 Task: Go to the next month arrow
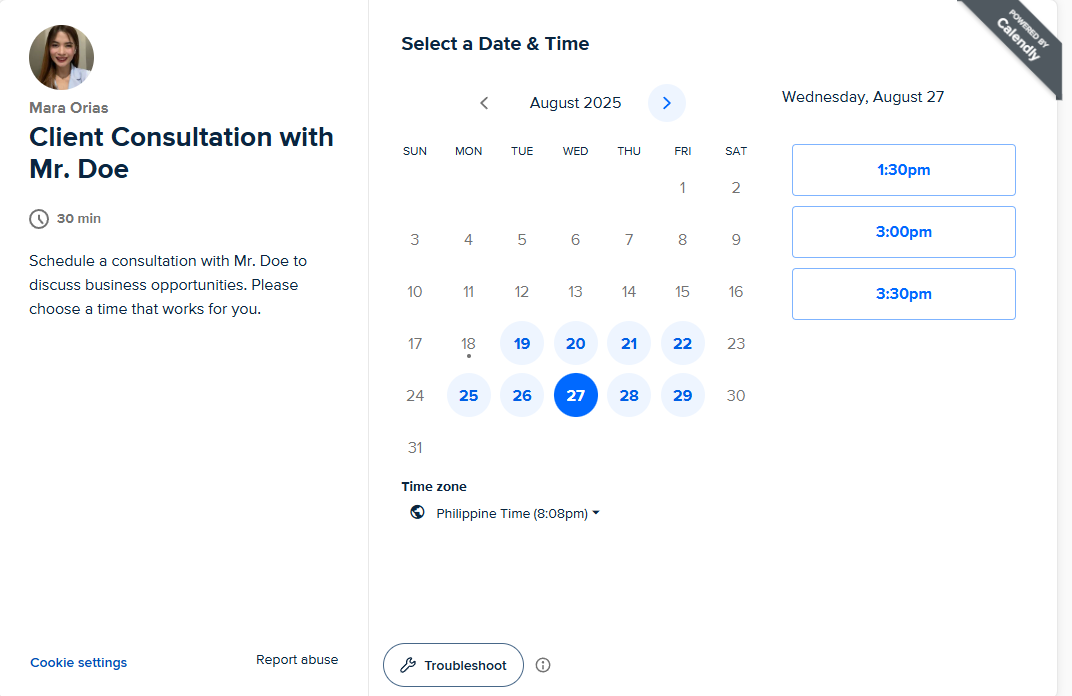[667, 103]
